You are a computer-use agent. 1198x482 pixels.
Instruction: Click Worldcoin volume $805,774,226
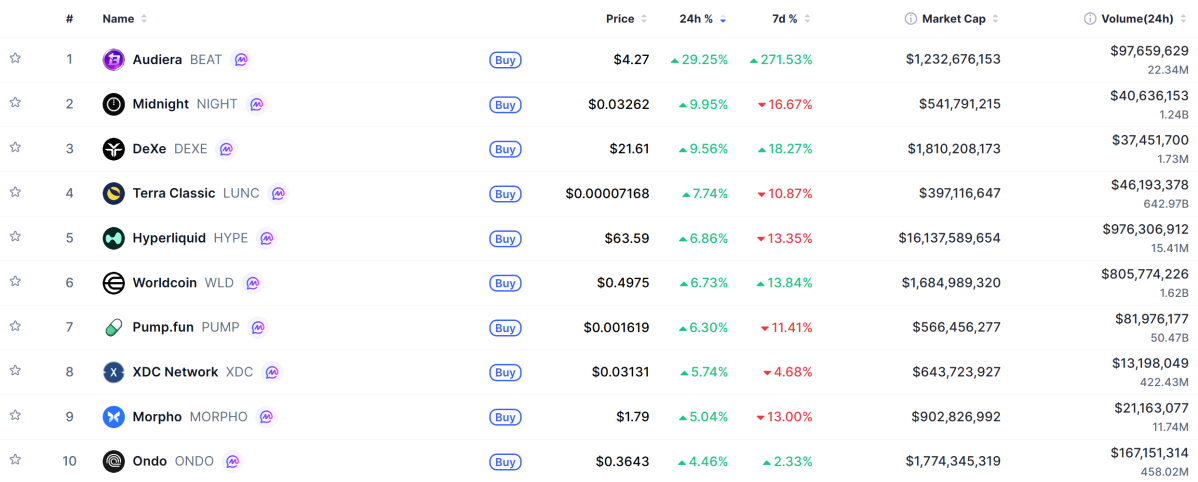pyautogui.click(x=1145, y=273)
